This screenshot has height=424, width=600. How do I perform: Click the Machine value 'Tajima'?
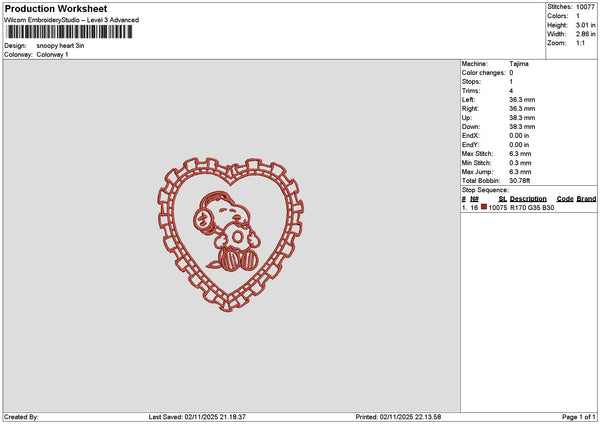519,64
